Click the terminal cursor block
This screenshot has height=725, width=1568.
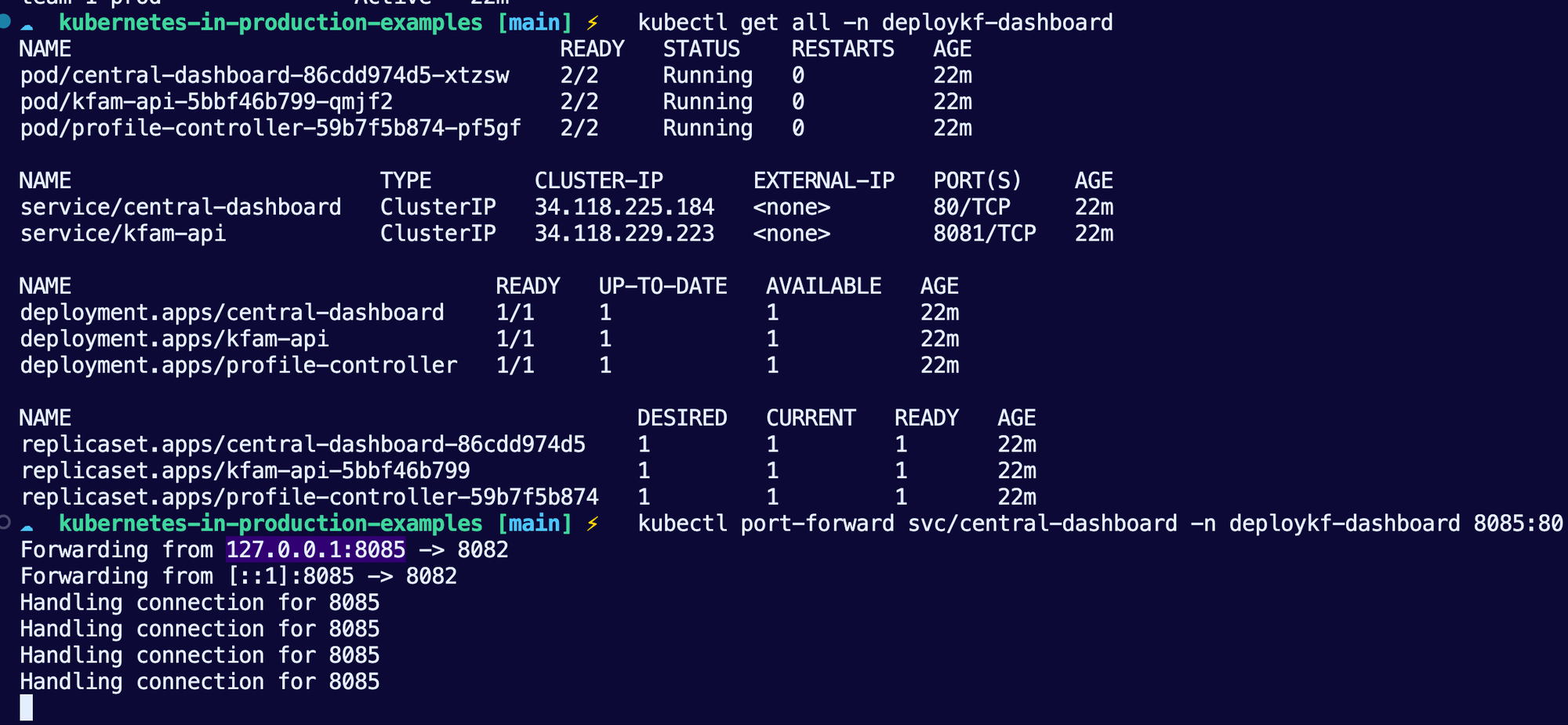[x=27, y=707]
